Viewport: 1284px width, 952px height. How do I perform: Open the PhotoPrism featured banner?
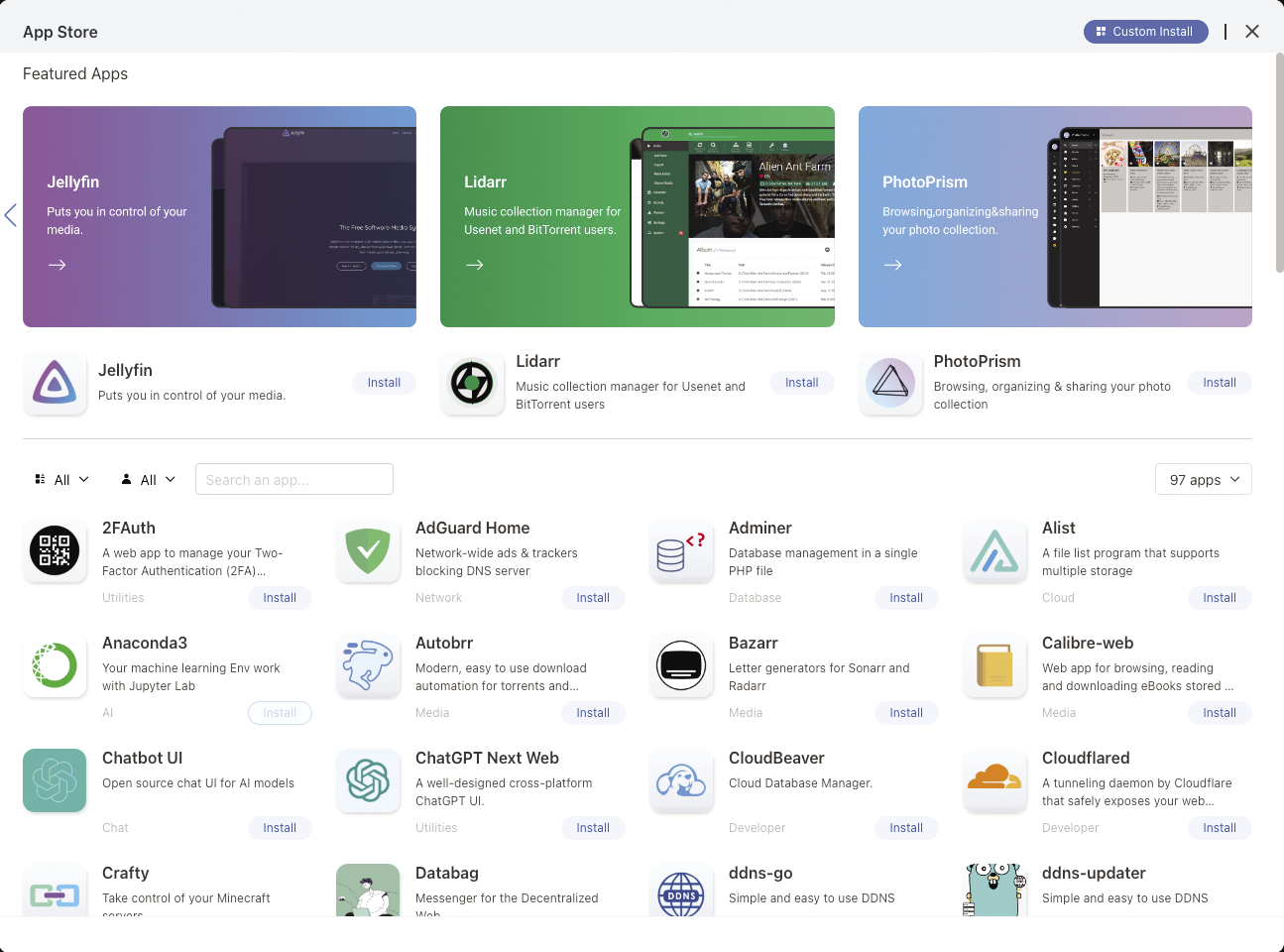1055,216
